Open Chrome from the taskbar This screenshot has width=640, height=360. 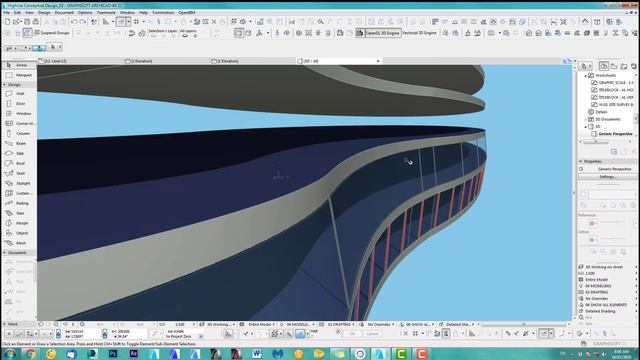point(30,353)
